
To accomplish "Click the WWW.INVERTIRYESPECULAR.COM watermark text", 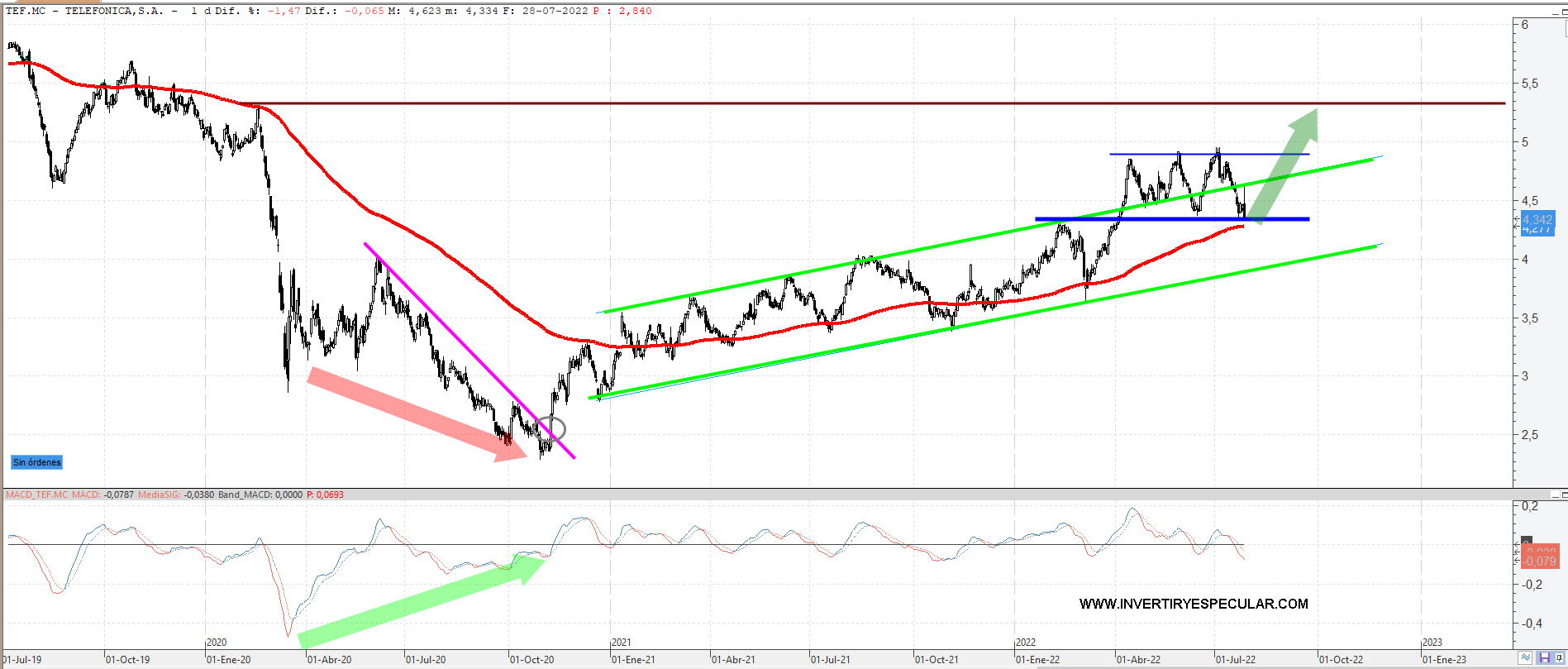I will pos(1193,604).
